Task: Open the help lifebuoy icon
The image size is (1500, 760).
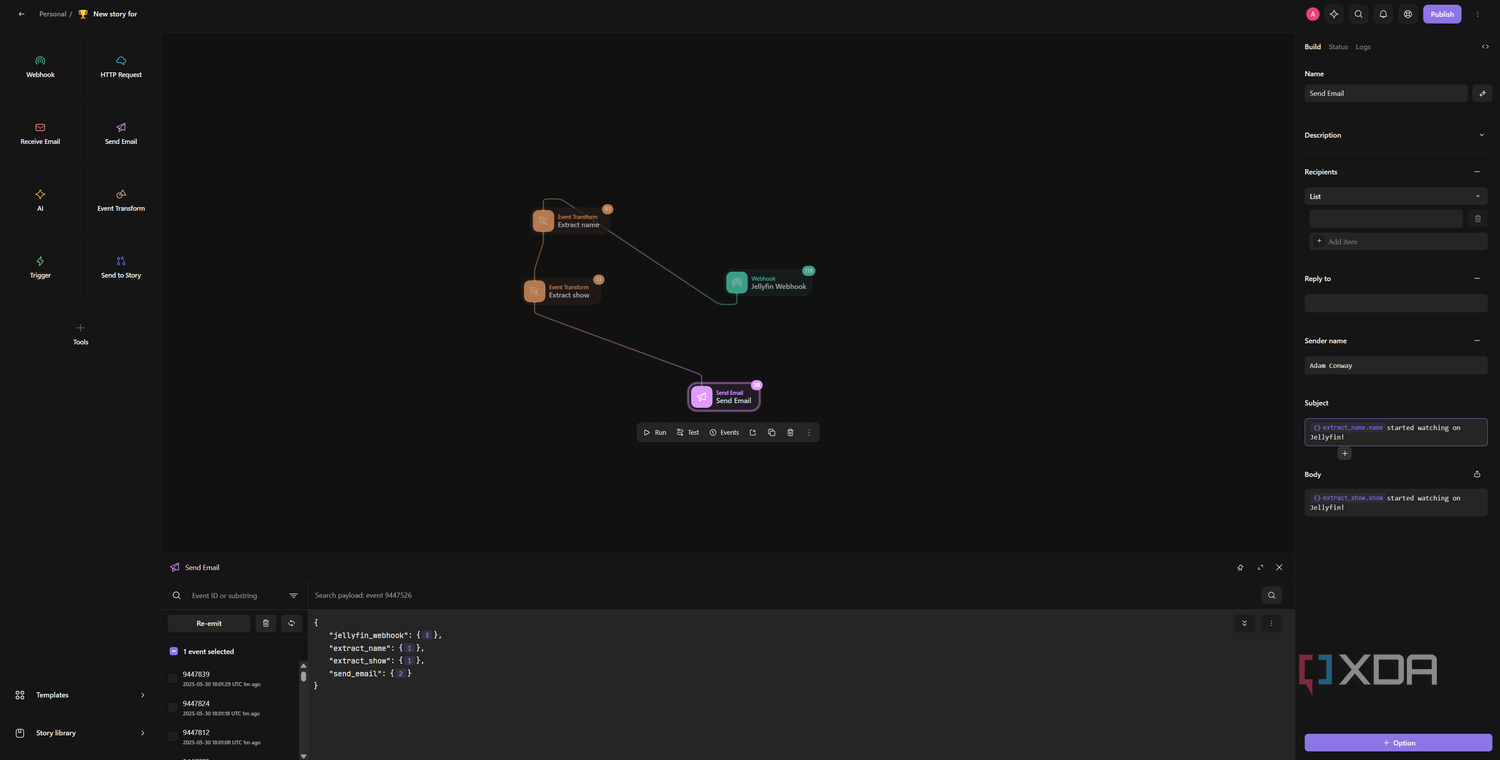Action: click(1408, 14)
